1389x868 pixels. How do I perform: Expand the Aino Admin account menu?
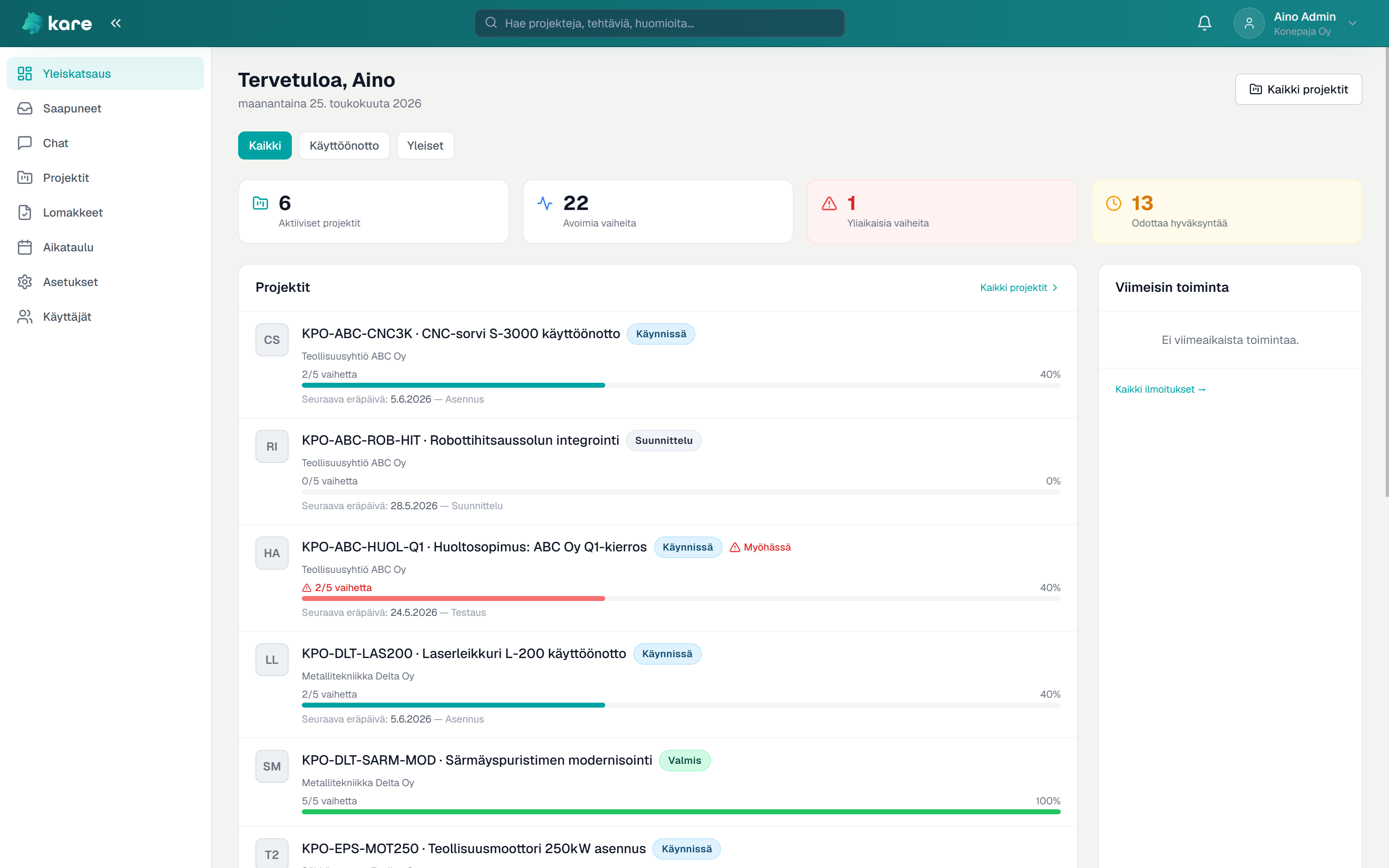(x=1353, y=24)
